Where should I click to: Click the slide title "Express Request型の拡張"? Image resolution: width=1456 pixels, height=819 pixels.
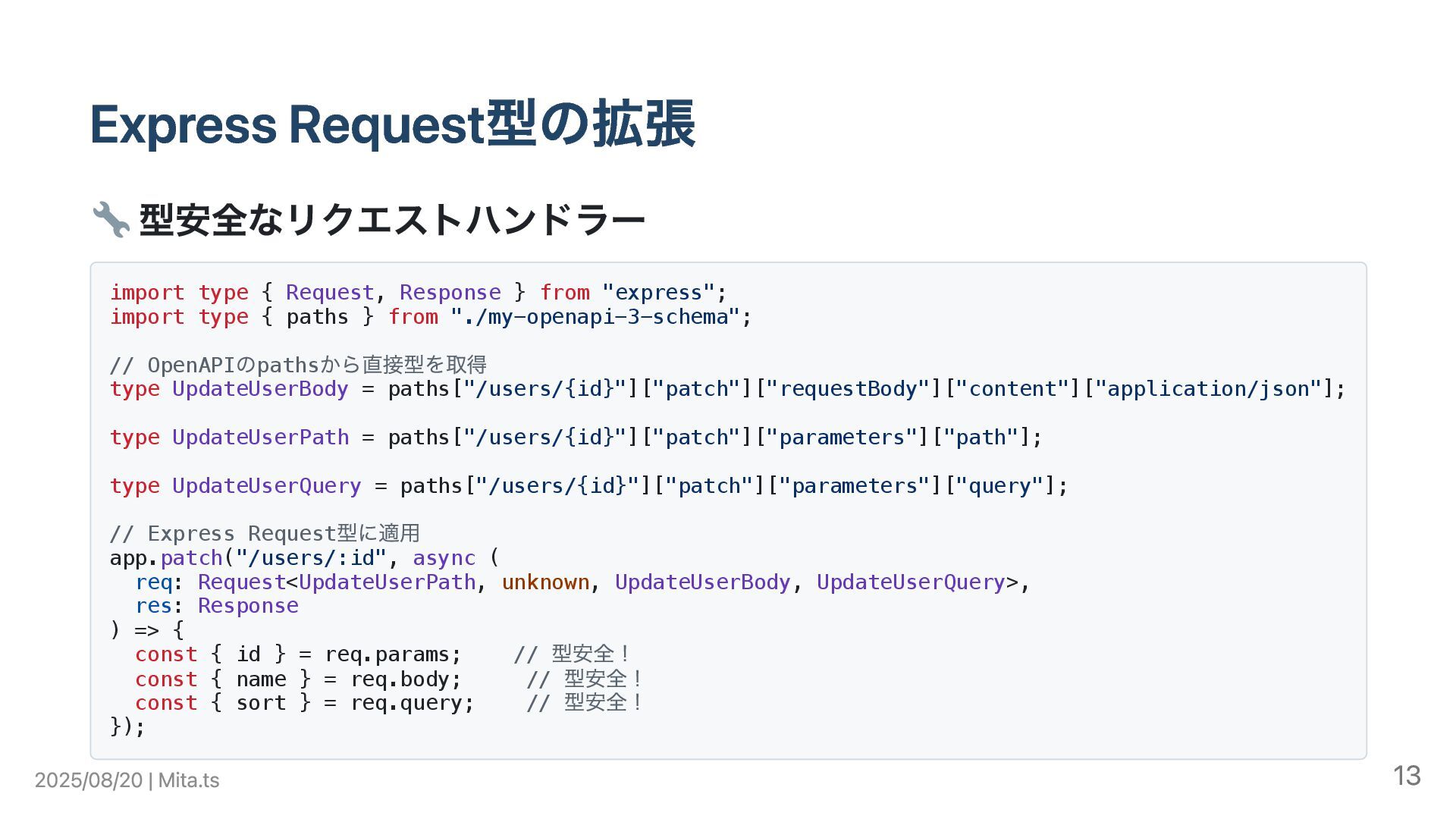coord(392,124)
